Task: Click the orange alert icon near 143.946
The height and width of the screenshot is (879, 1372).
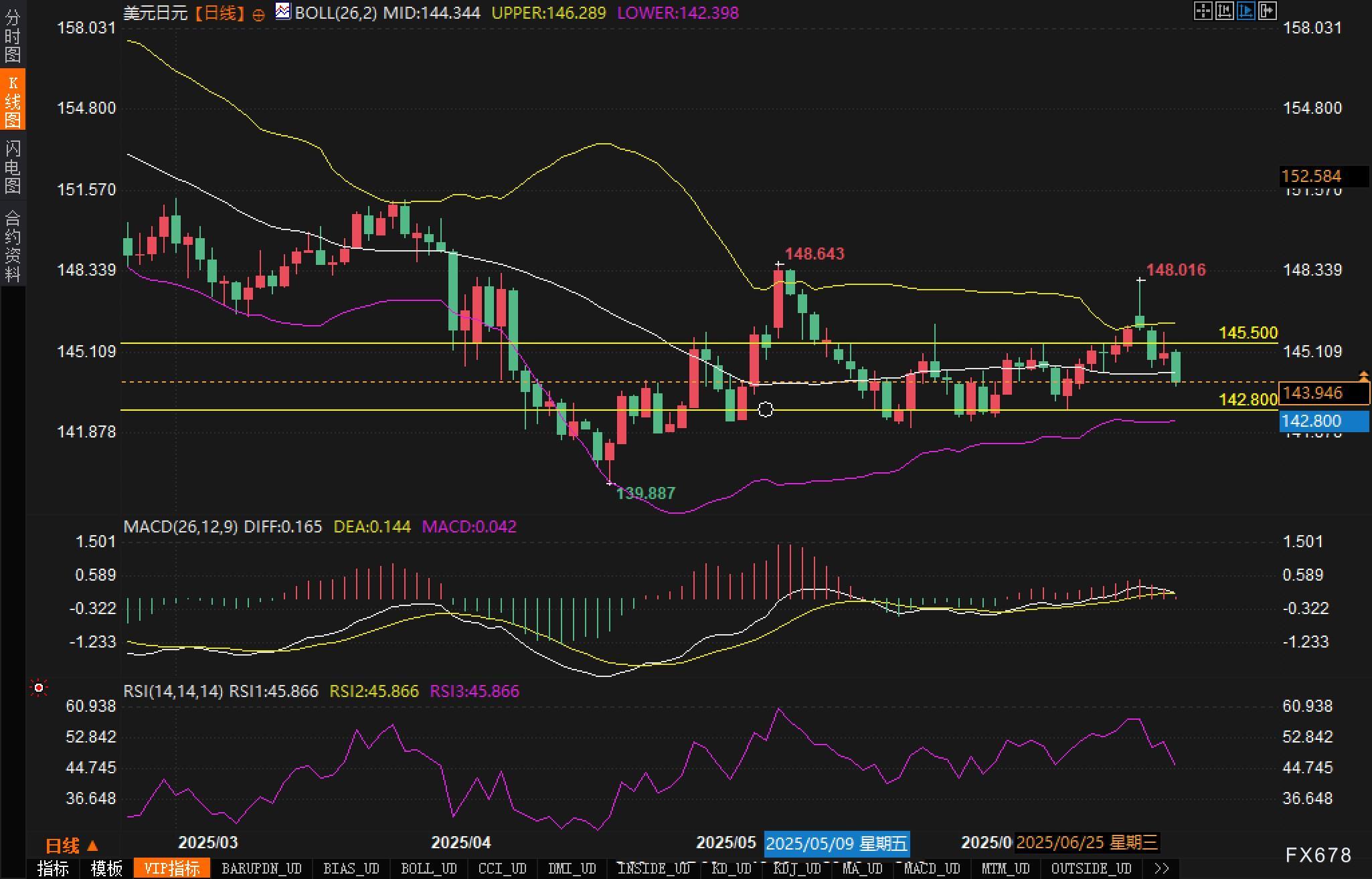Action: click(x=1363, y=377)
